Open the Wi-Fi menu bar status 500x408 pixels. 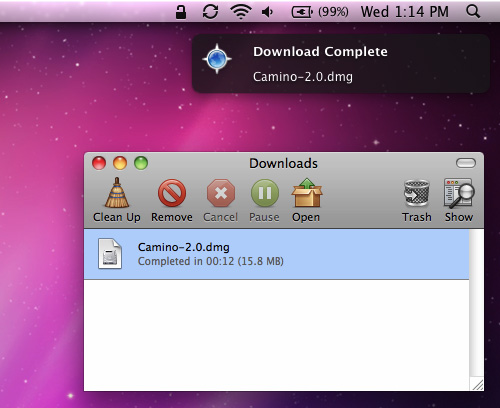pyautogui.click(x=241, y=12)
